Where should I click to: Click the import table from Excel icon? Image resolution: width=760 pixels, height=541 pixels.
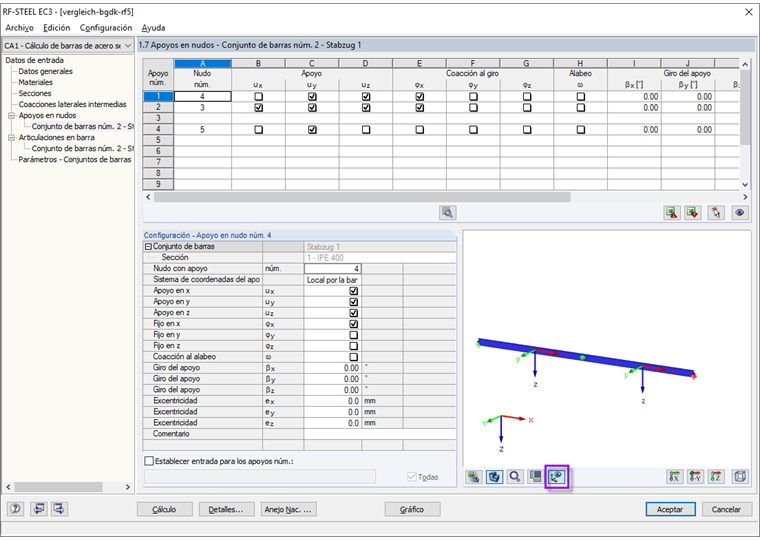[x=693, y=213]
